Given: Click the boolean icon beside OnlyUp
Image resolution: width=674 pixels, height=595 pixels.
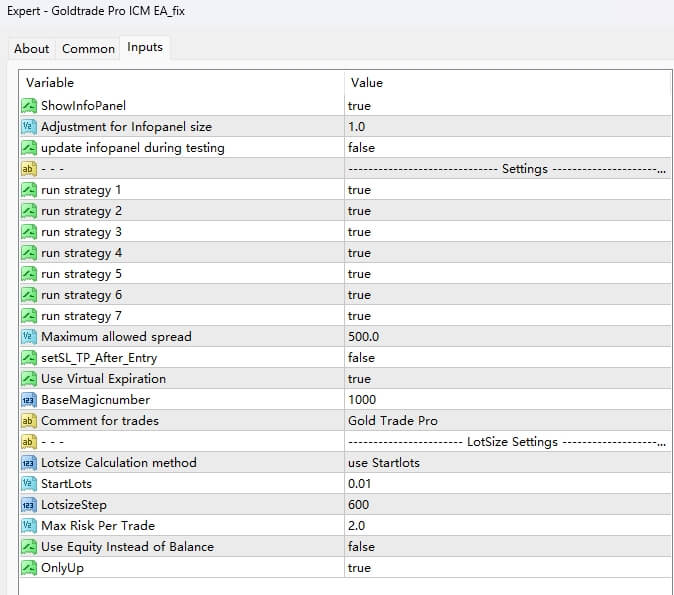Looking at the screenshot, I should pyautogui.click(x=28, y=568).
